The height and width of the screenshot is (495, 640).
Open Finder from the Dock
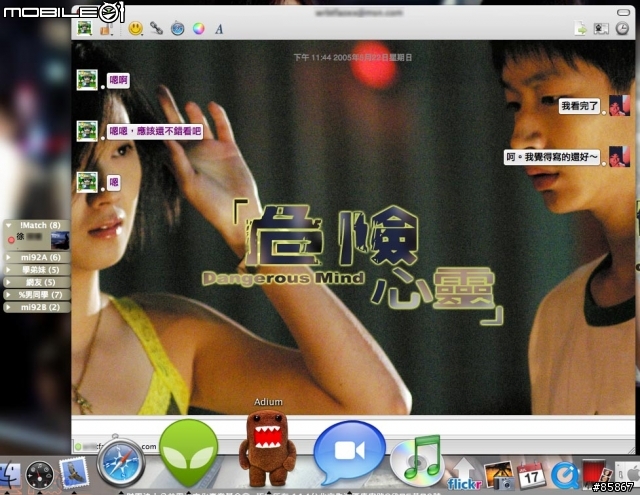tap(9, 475)
